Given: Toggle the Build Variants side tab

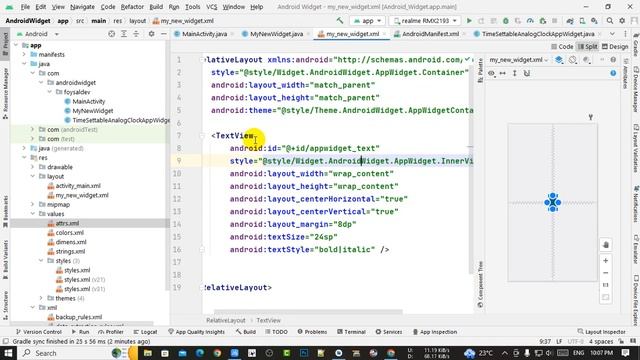Looking at the screenshot, I should pyautogui.click(x=5, y=259).
